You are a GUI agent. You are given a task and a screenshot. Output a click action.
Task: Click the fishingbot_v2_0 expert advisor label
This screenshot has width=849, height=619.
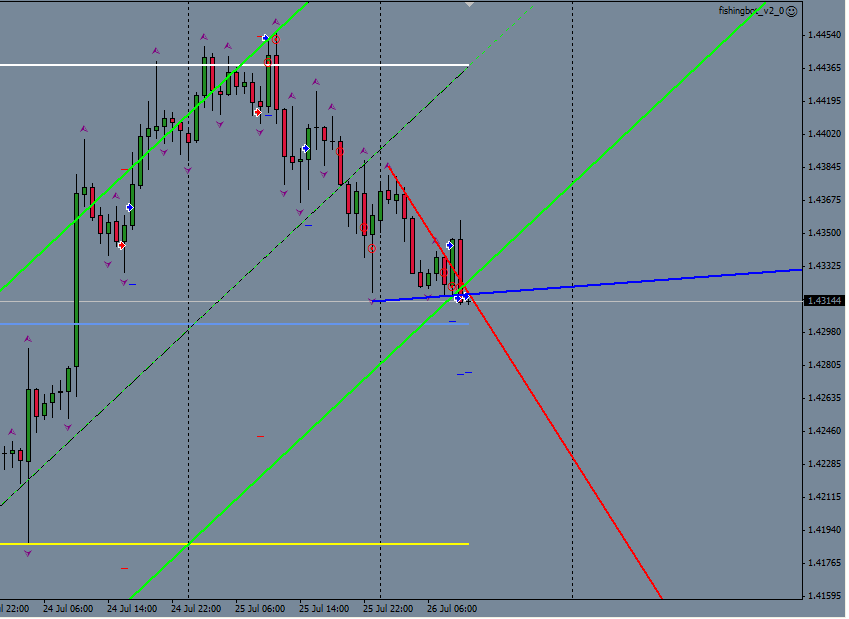[751, 11]
